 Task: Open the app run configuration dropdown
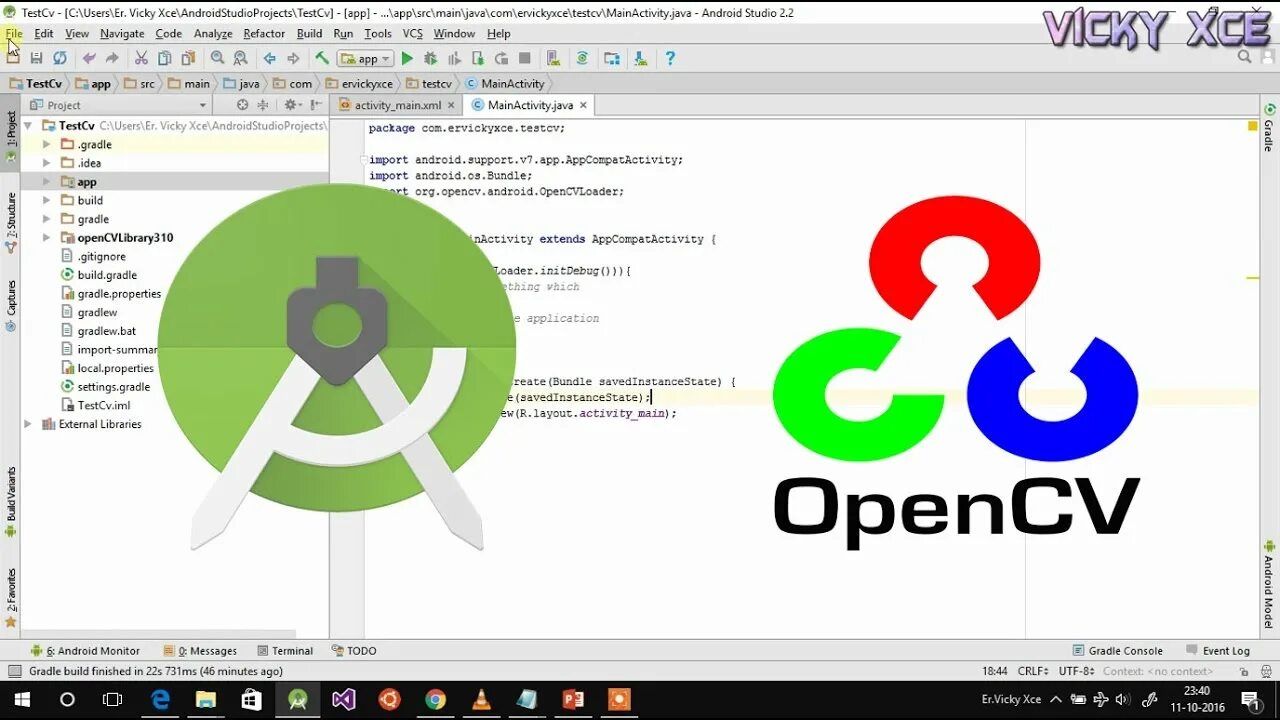[365, 59]
